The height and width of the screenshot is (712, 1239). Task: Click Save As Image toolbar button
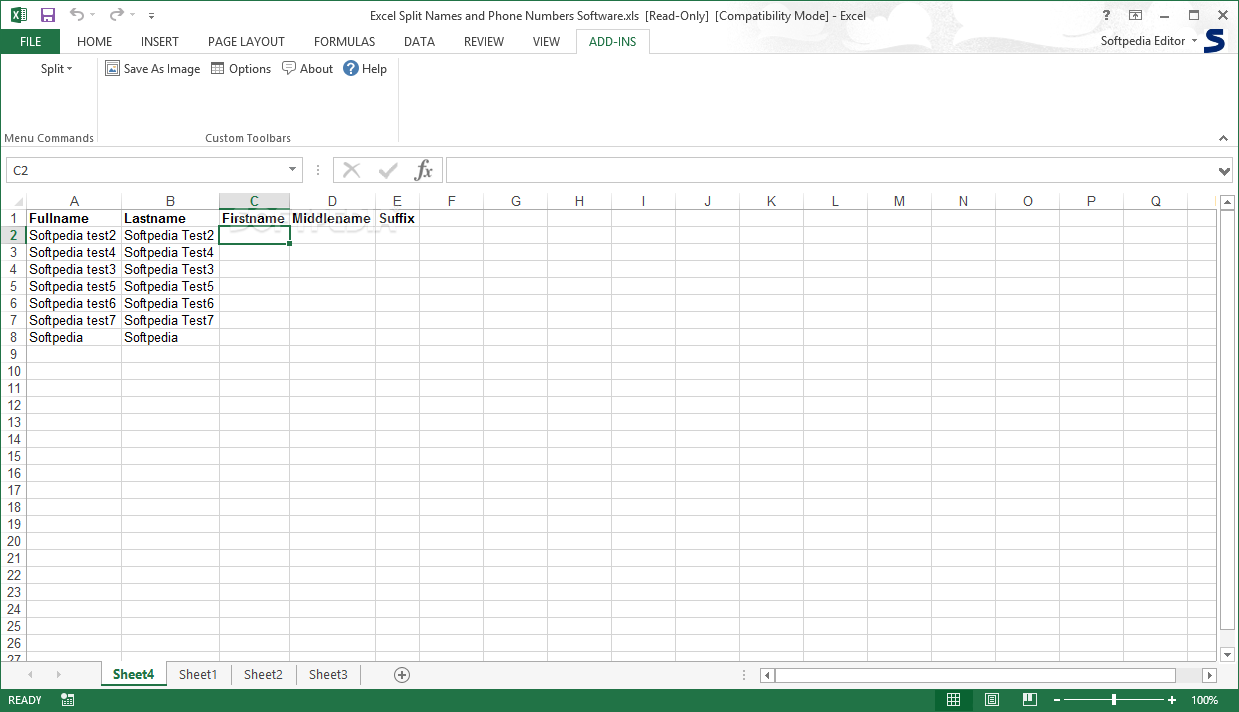(x=153, y=69)
